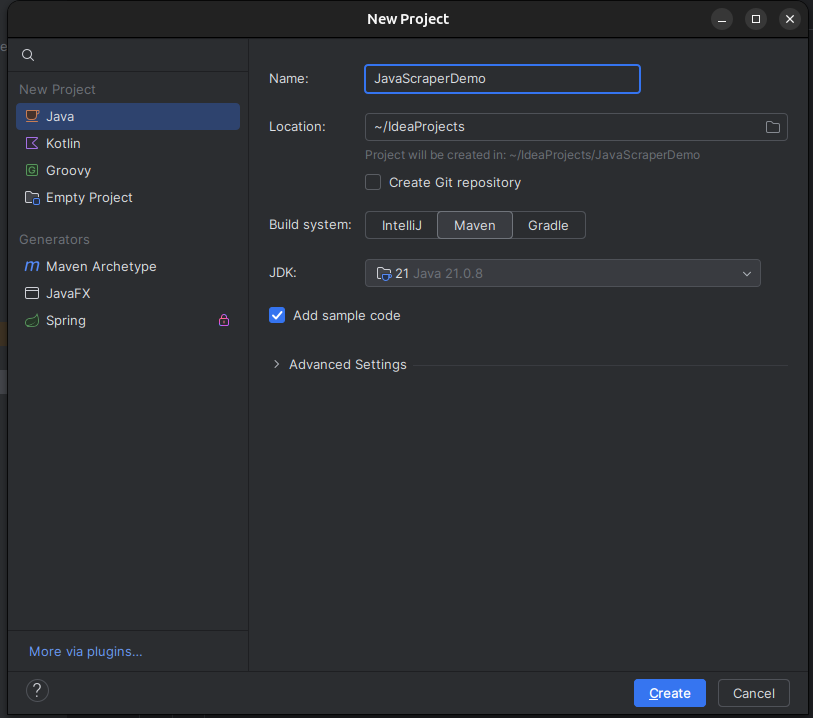The width and height of the screenshot is (813, 718).
Task: Click the Kotlin logo icon
Action: tap(32, 143)
